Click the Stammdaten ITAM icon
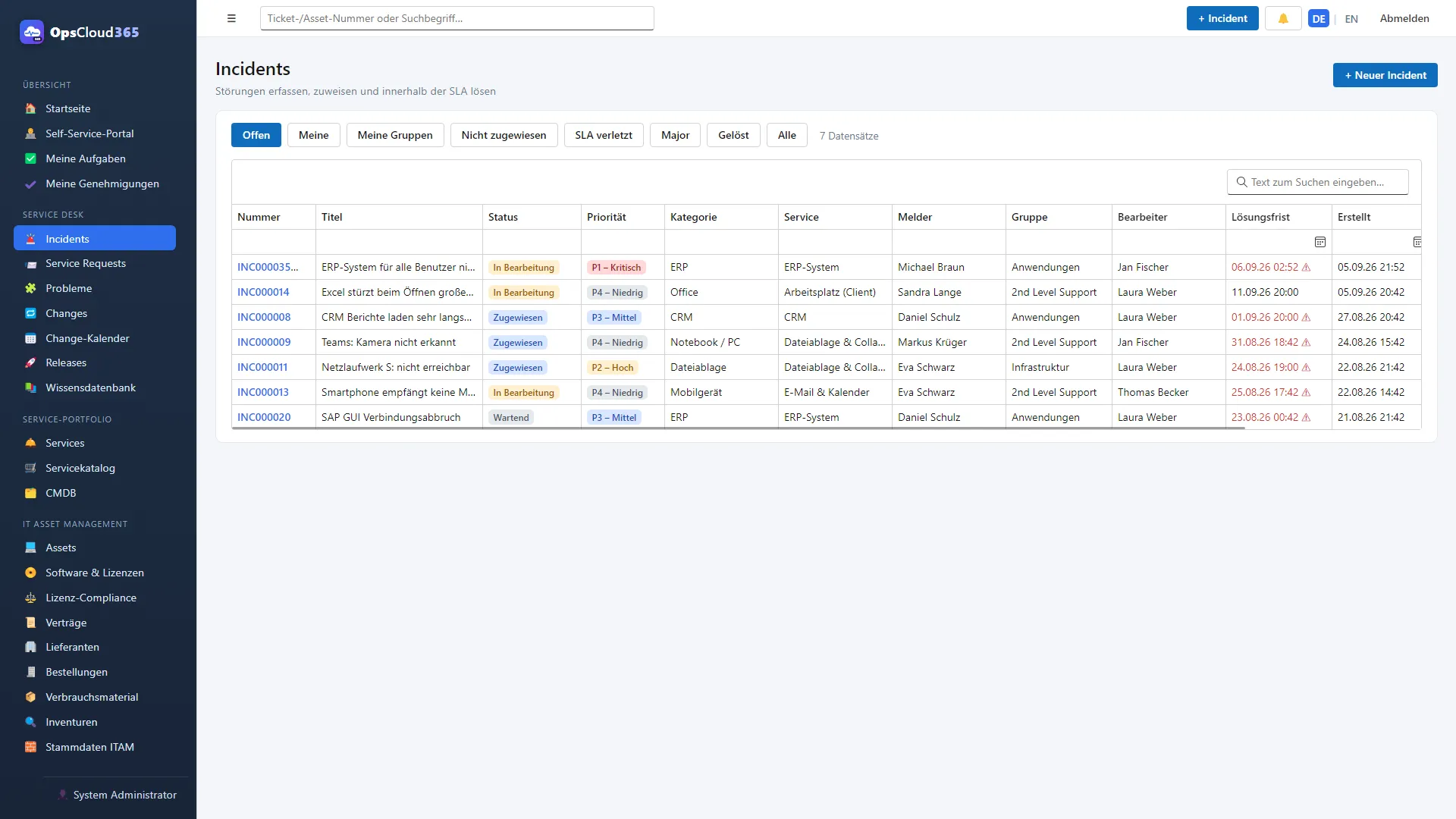The height and width of the screenshot is (819, 1456). point(30,747)
